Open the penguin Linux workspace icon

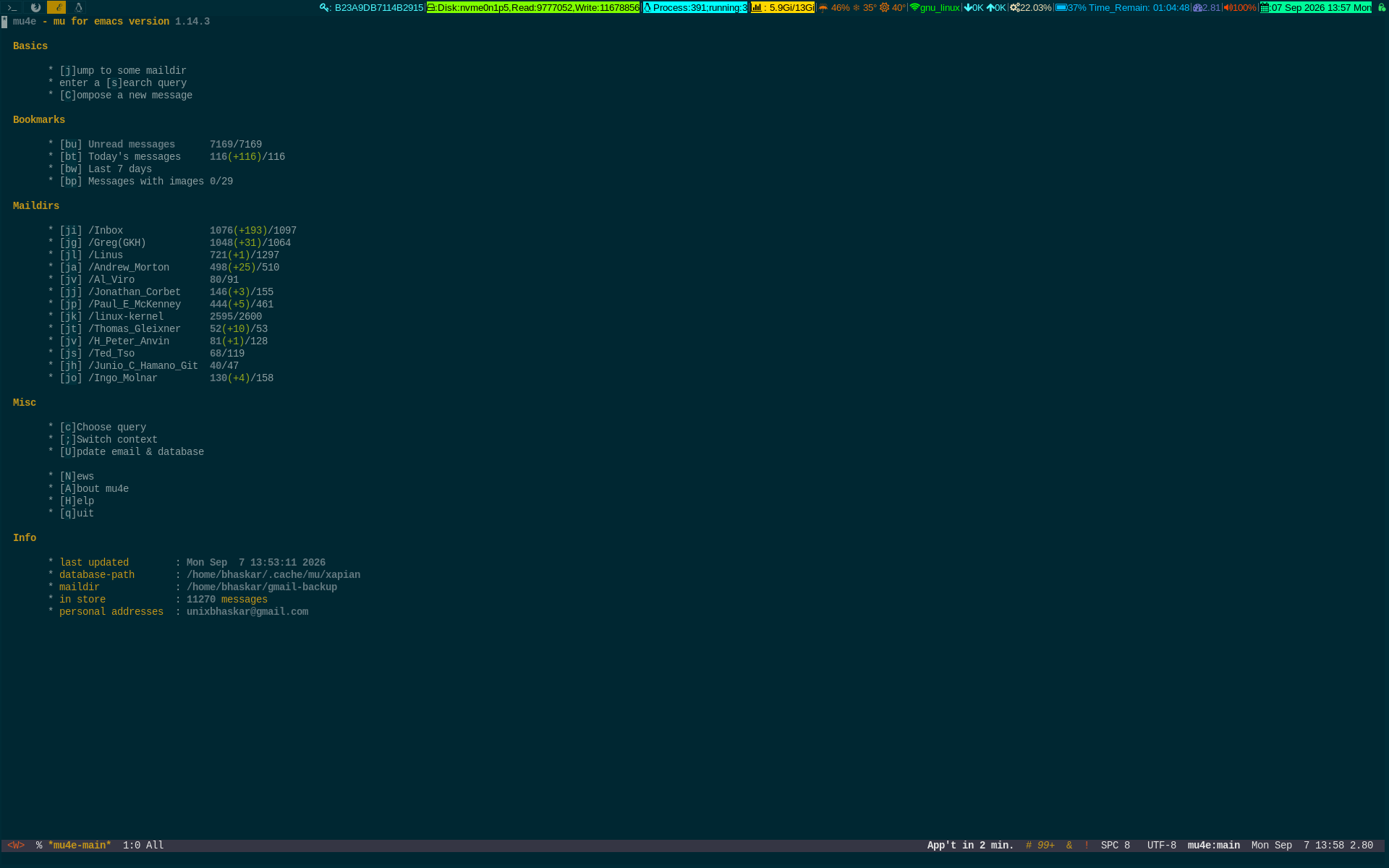tap(78, 7)
